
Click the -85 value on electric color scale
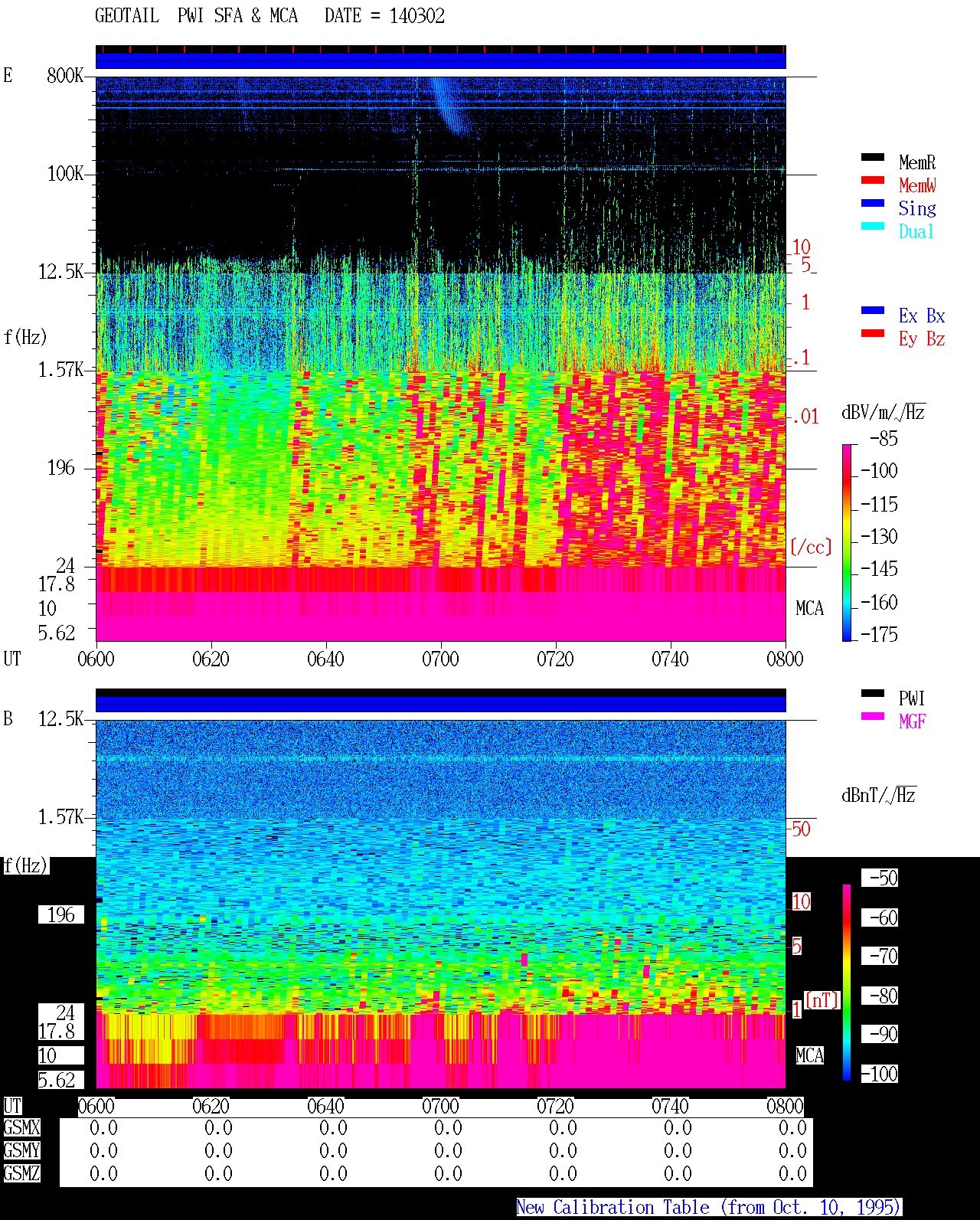(x=884, y=438)
